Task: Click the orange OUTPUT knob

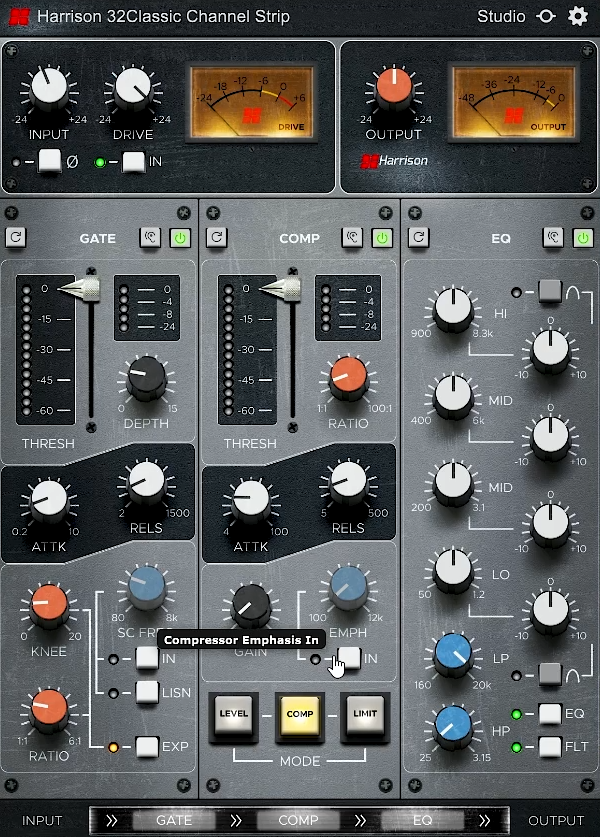Action: (394, 88)
